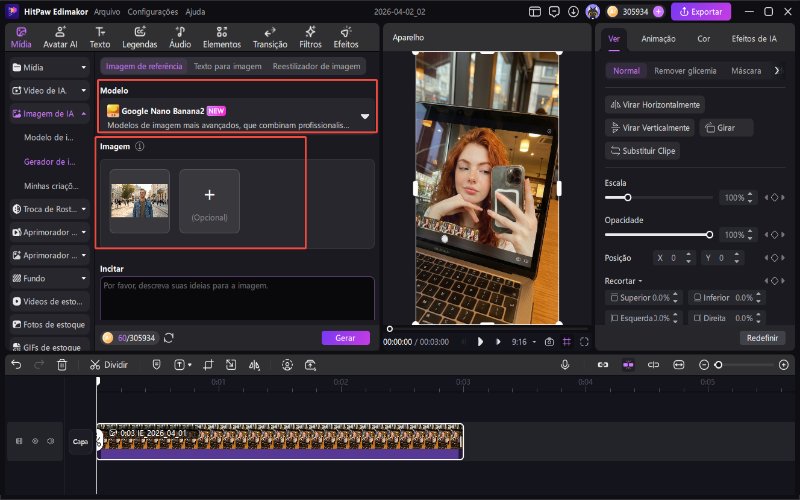Click the microphone voice-over icon
Screen dimensions: 800x500
(565, 365)
